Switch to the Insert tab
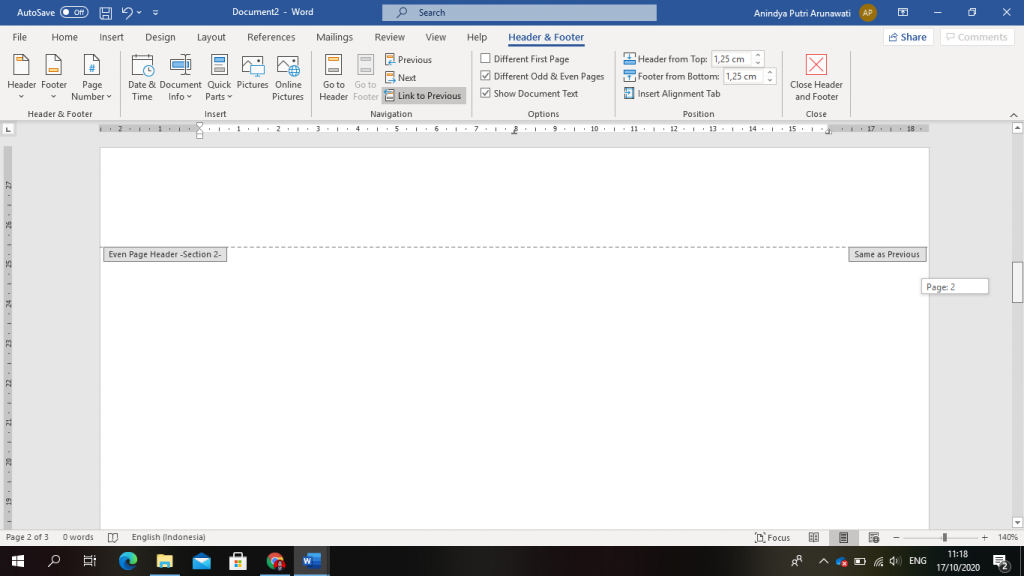Screen dimensions: 1024x576 (111, 37)
